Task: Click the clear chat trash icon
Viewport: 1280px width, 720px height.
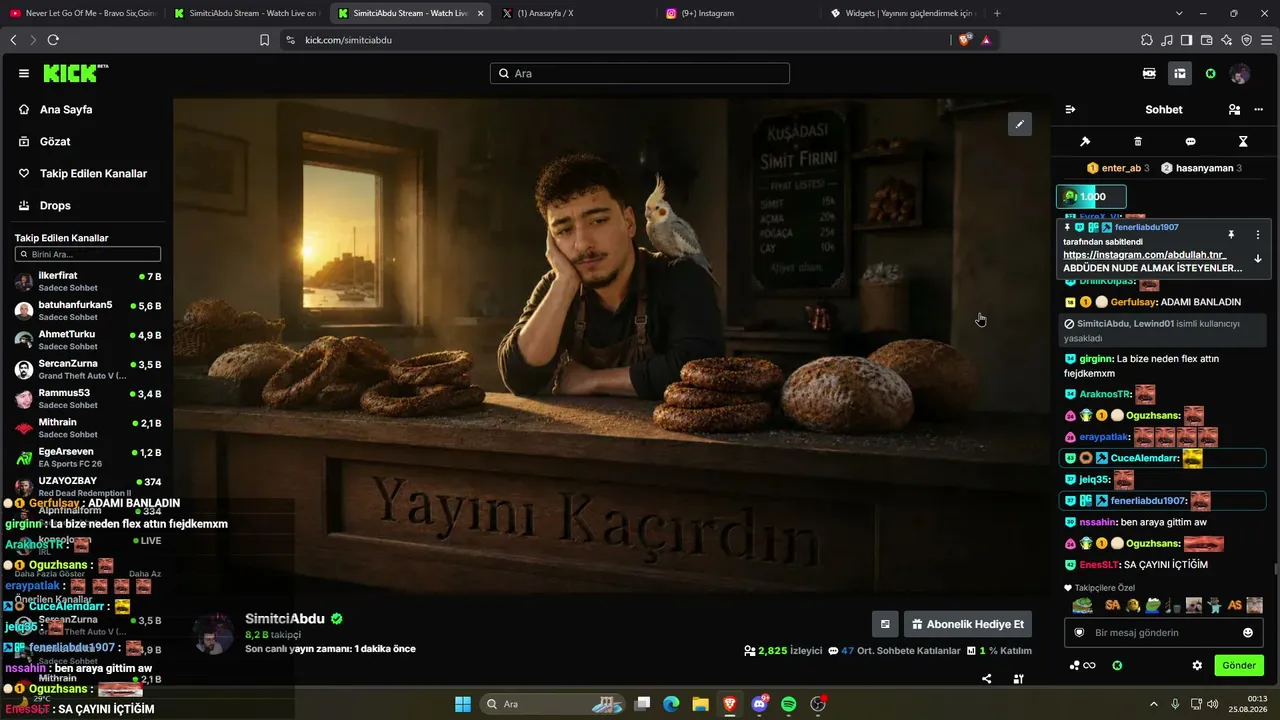Action: click(1138, 142)
